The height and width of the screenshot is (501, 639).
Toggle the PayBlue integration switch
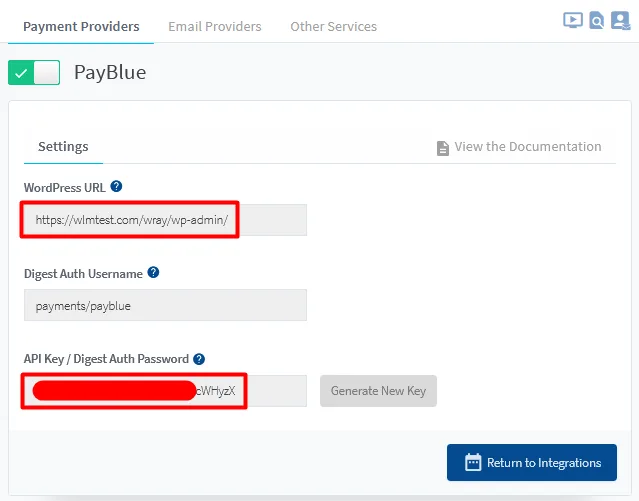click(34, 73)
